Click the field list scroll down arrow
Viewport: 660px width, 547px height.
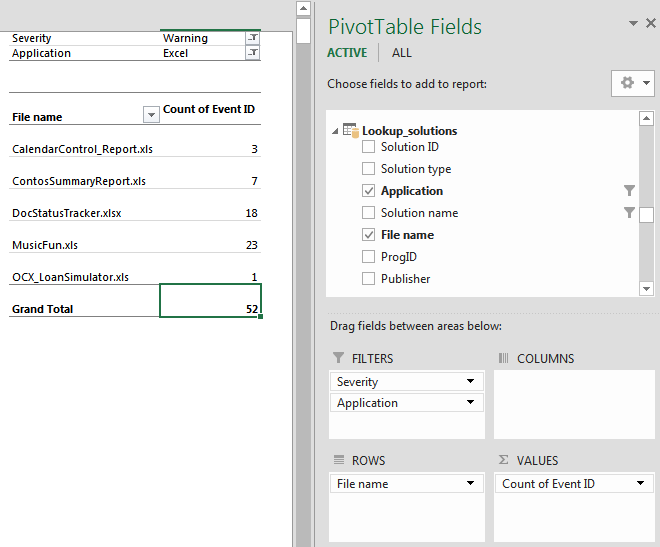coord(646,289)
